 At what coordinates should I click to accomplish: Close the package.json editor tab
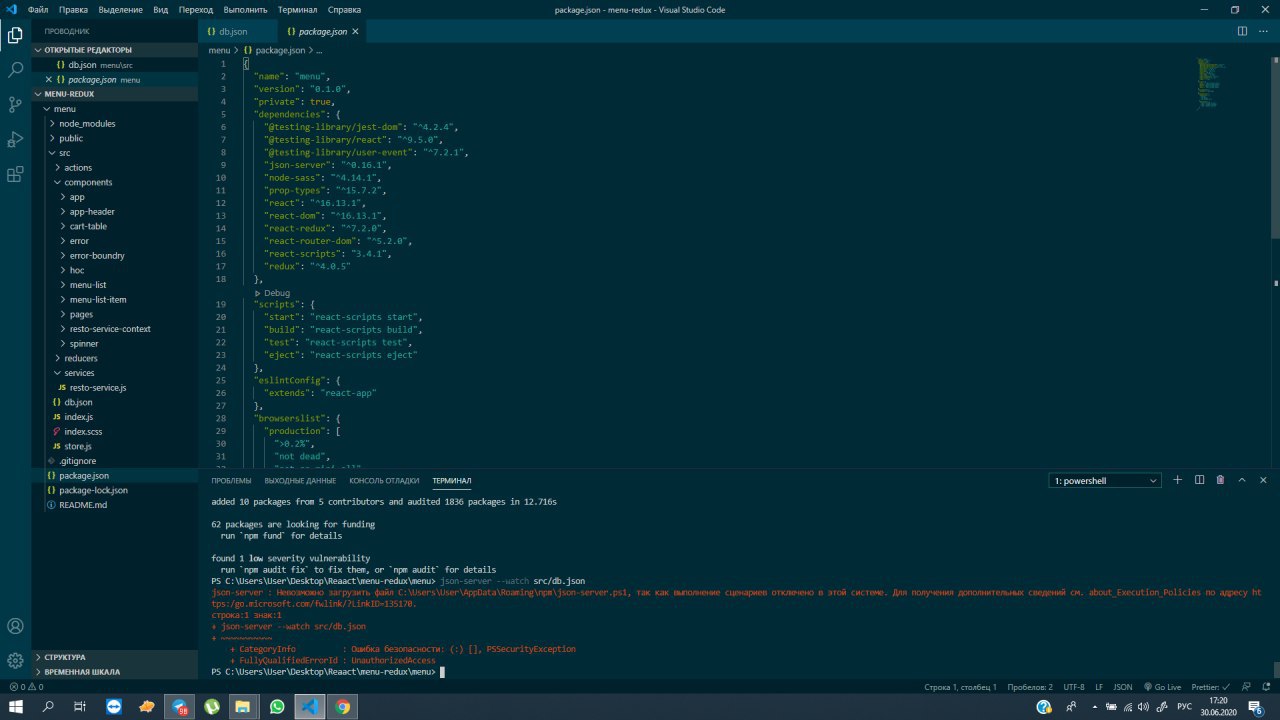tap(355, 32)
